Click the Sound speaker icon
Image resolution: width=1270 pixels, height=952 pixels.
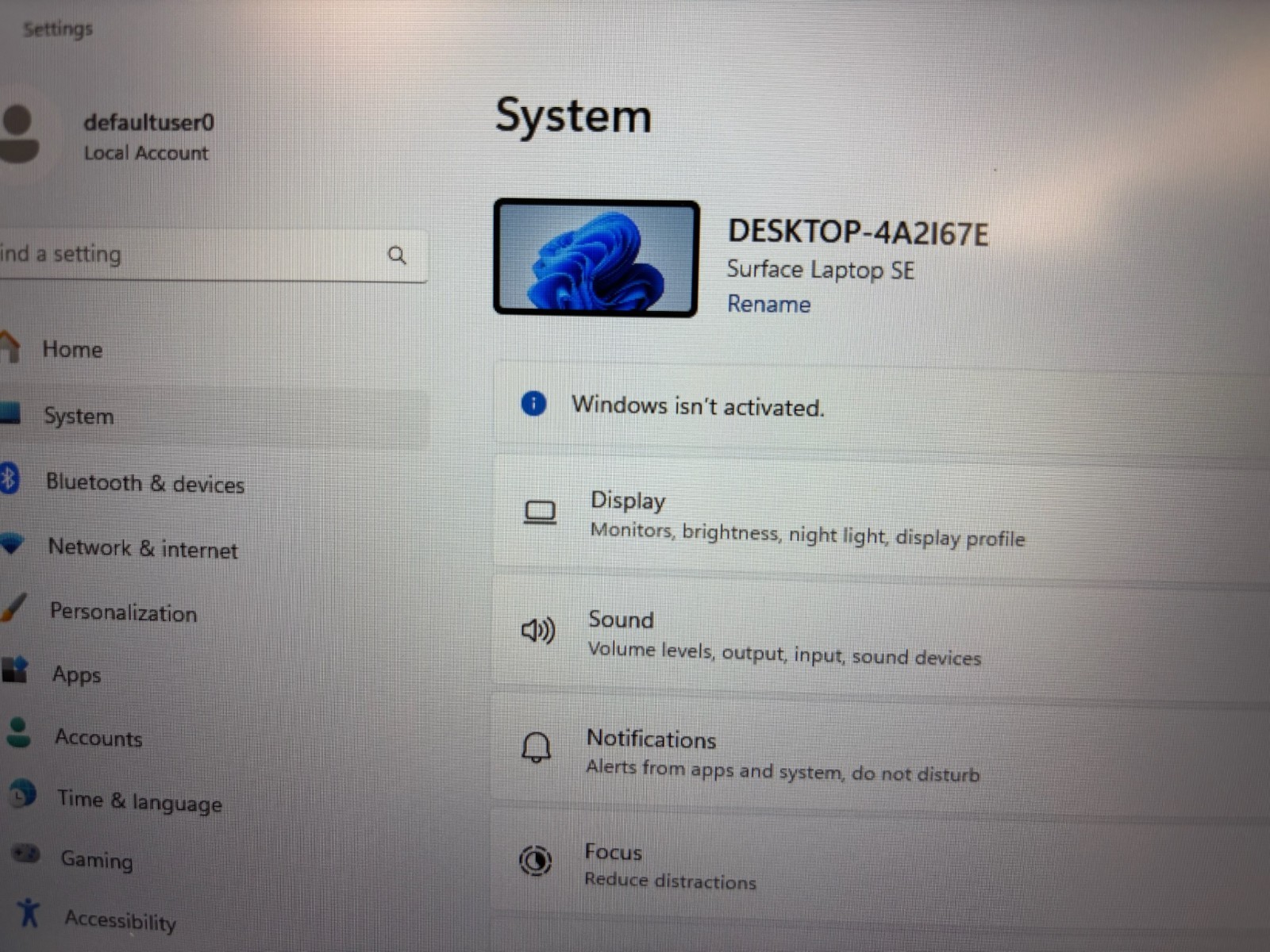[x=538, y=631]
